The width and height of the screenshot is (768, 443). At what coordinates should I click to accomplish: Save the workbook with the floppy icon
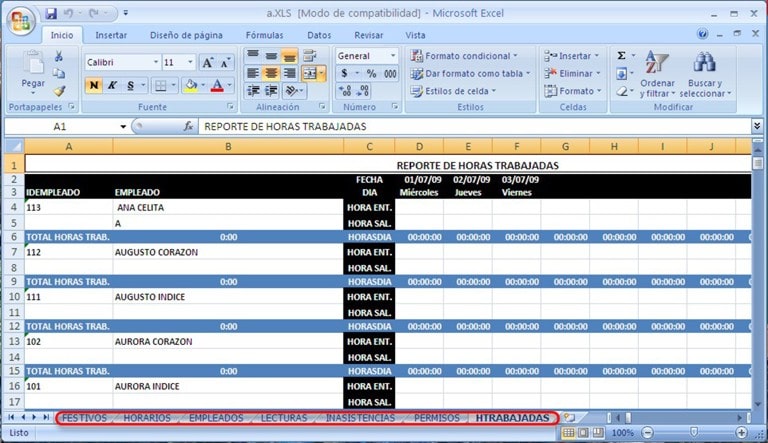(x=51, y=13)
